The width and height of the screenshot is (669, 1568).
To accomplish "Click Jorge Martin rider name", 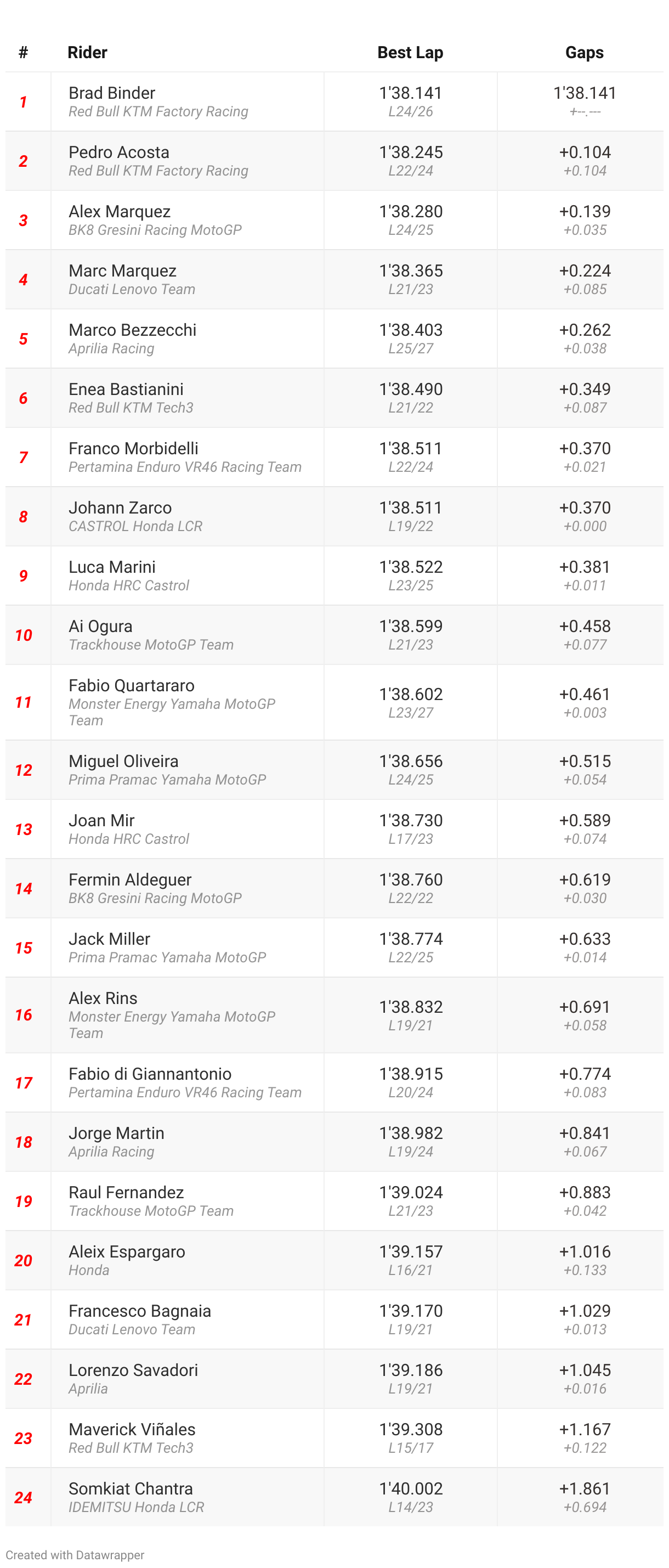I will (116, 1133).
